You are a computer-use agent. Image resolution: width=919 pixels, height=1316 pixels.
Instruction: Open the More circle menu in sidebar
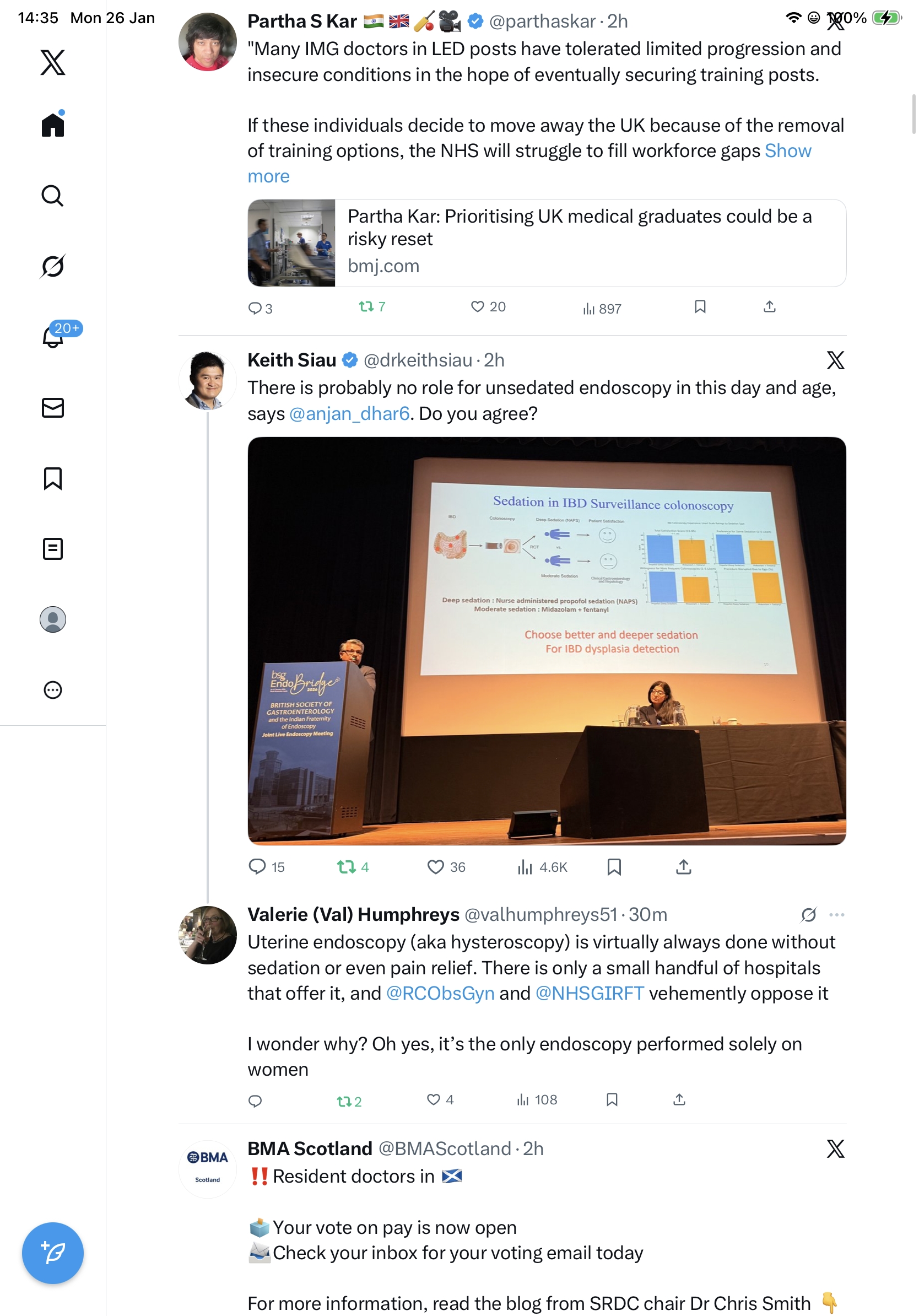[x=53, y=690]
